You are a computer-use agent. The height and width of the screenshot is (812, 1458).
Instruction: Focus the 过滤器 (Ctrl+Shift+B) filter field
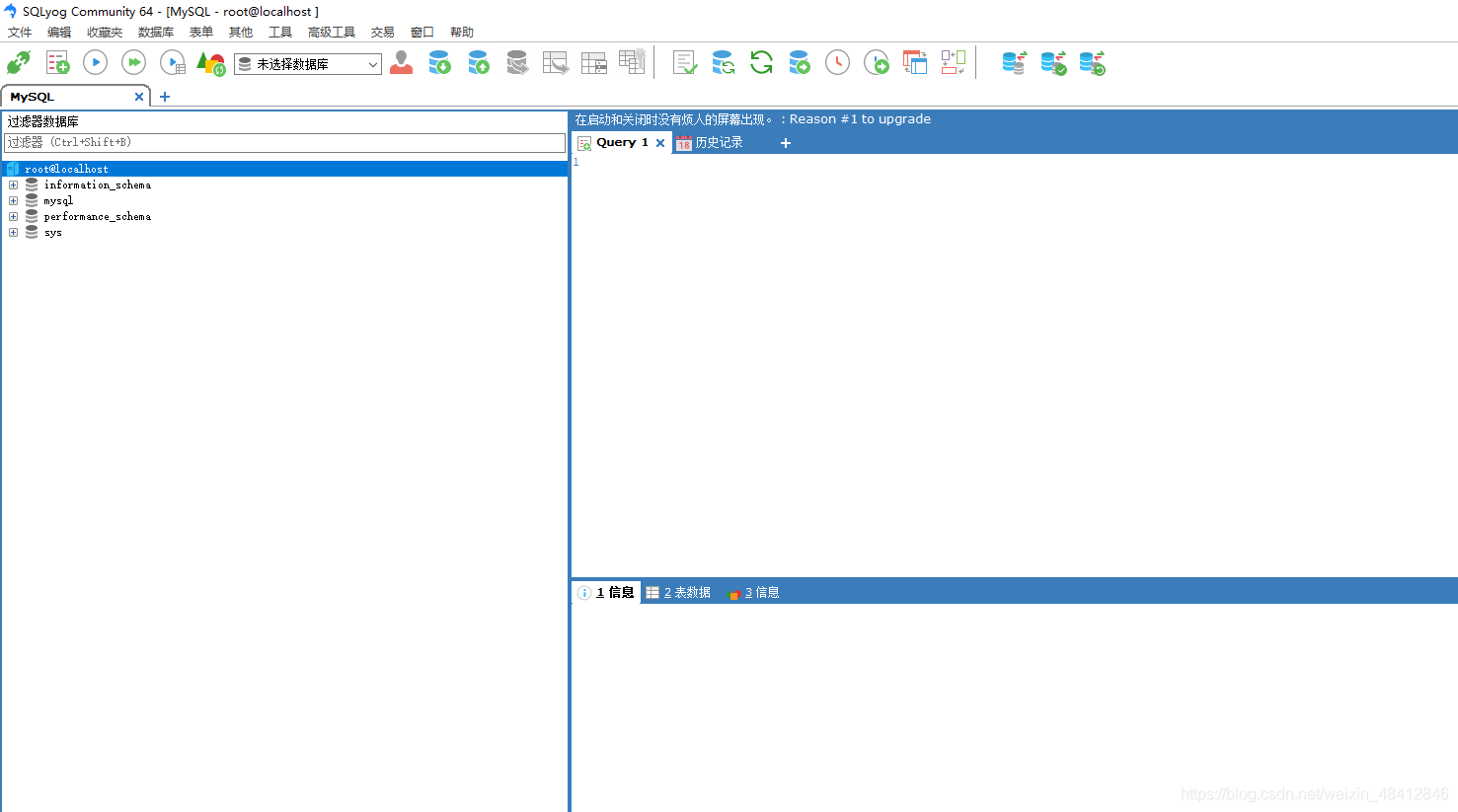pyautogui.click(x=284, y=143)
